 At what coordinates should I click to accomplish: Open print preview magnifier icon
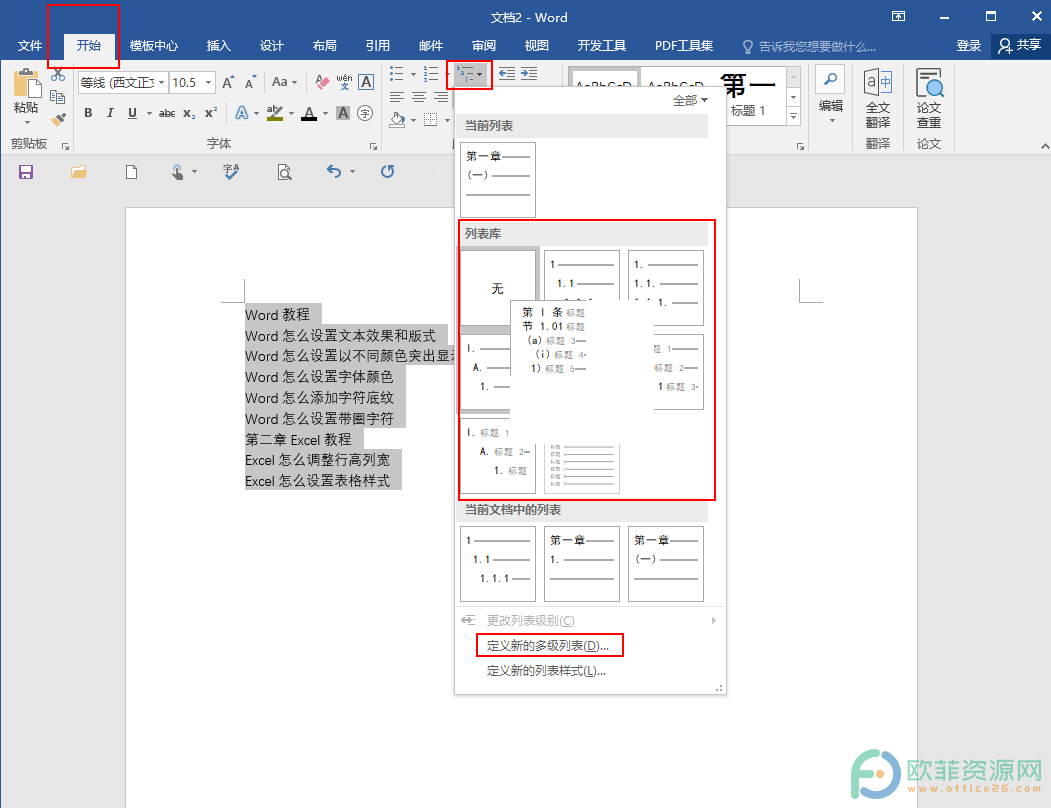pos(284,172)
